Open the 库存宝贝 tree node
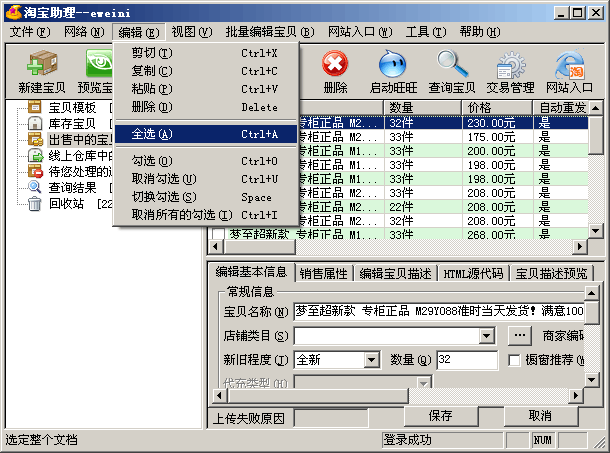The image size is (610, 453). click(x=72, y=123)
